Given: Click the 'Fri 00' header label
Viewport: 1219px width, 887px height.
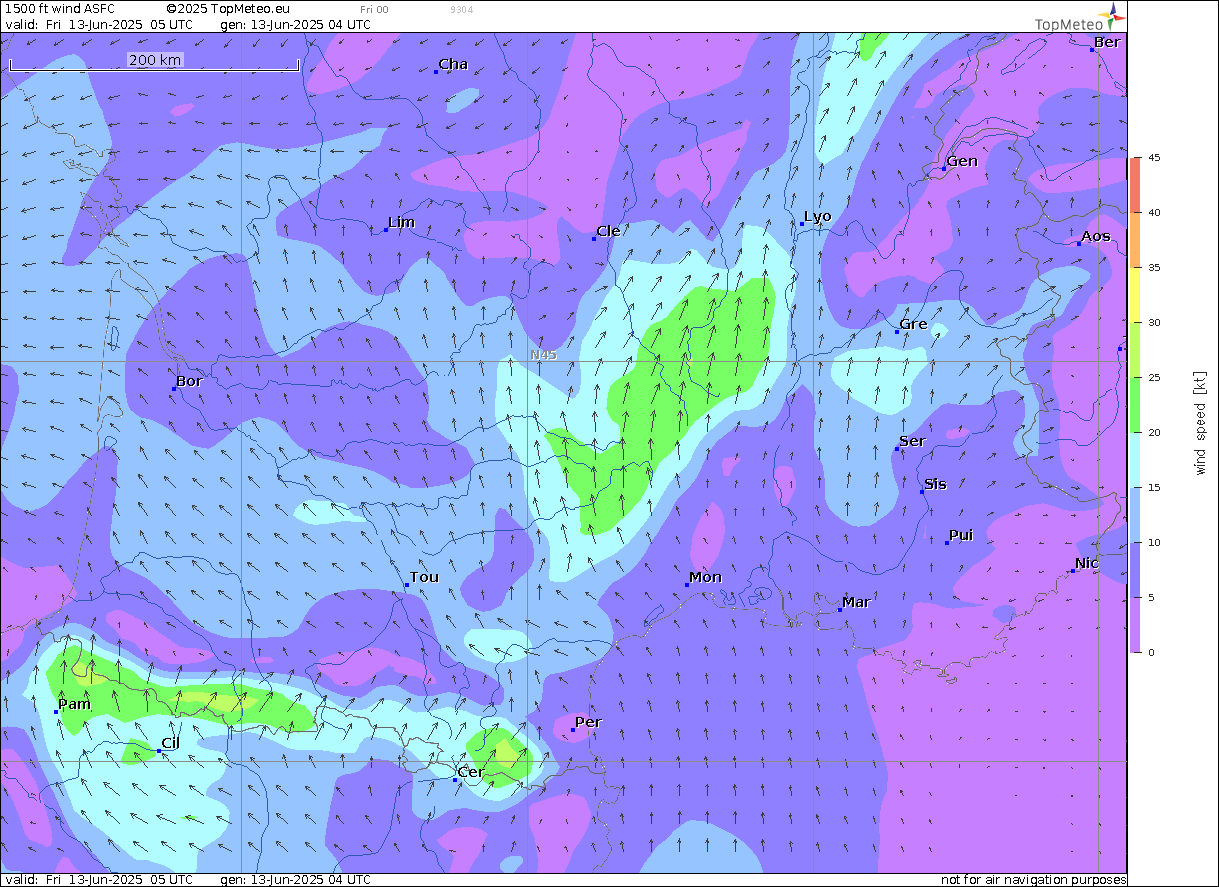Looking at the screenshot, I should pos(374,9).
